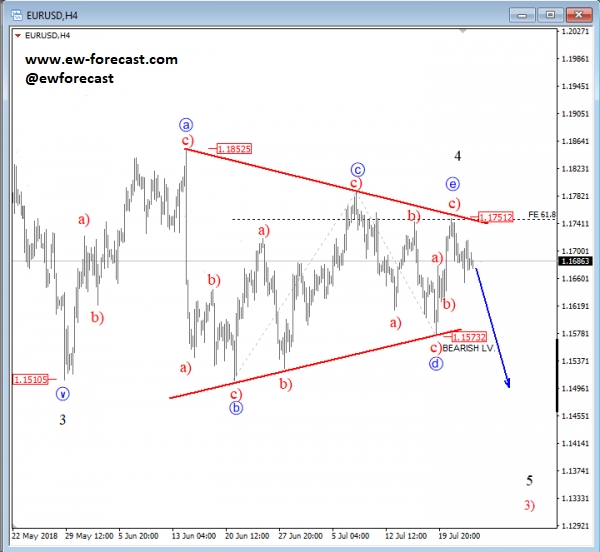This screenshot has height=552, width=600.
Task: Click the red triangle beside EURUSD,H4 label
Action: (x=18, y=36)
